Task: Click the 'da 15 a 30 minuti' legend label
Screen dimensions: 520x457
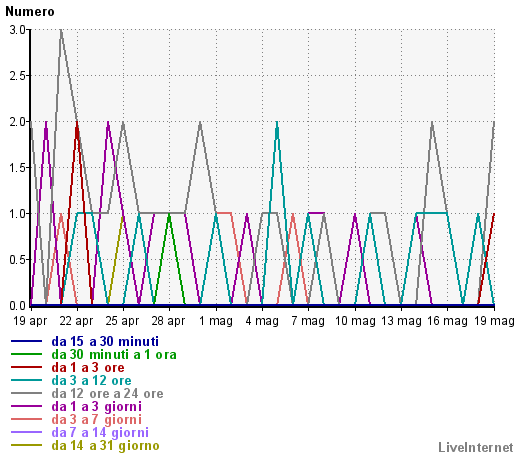Action: tap(105, 342)
